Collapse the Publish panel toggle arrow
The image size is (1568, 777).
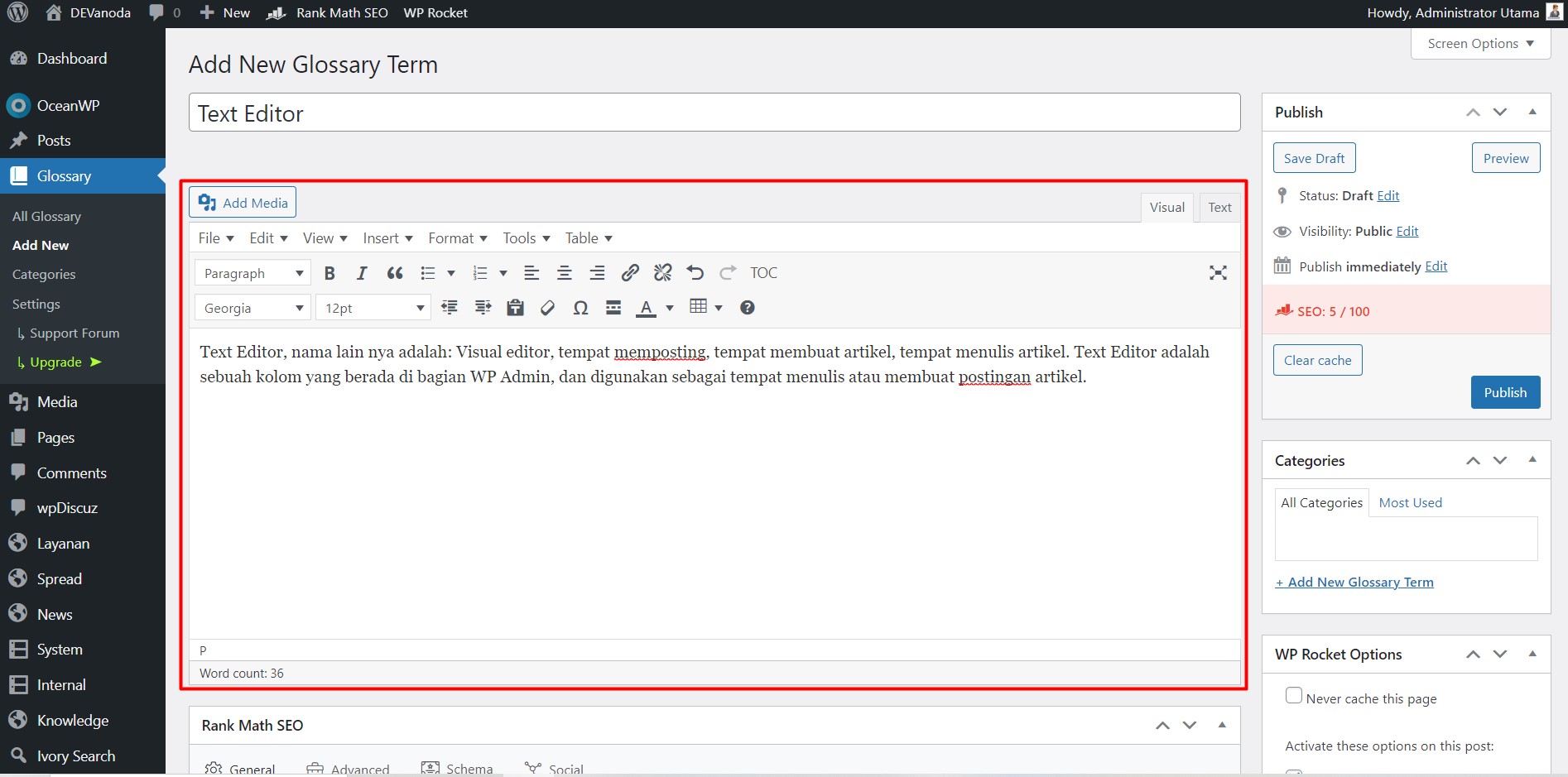pos(1532,112)
